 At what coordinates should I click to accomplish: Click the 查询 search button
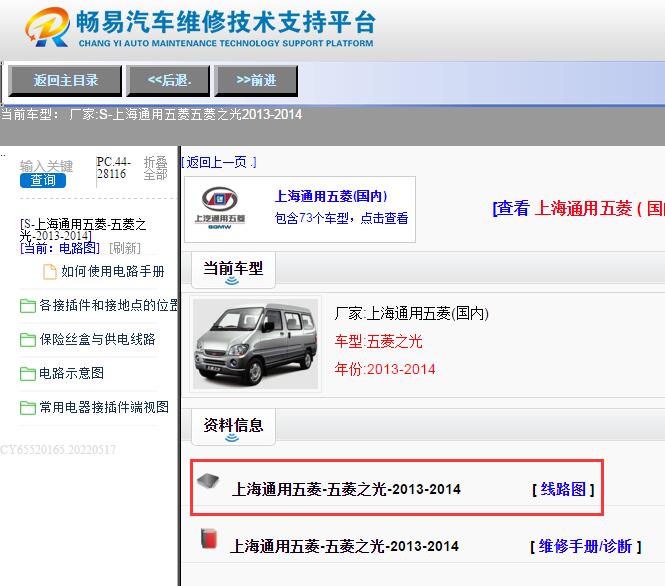43,180
